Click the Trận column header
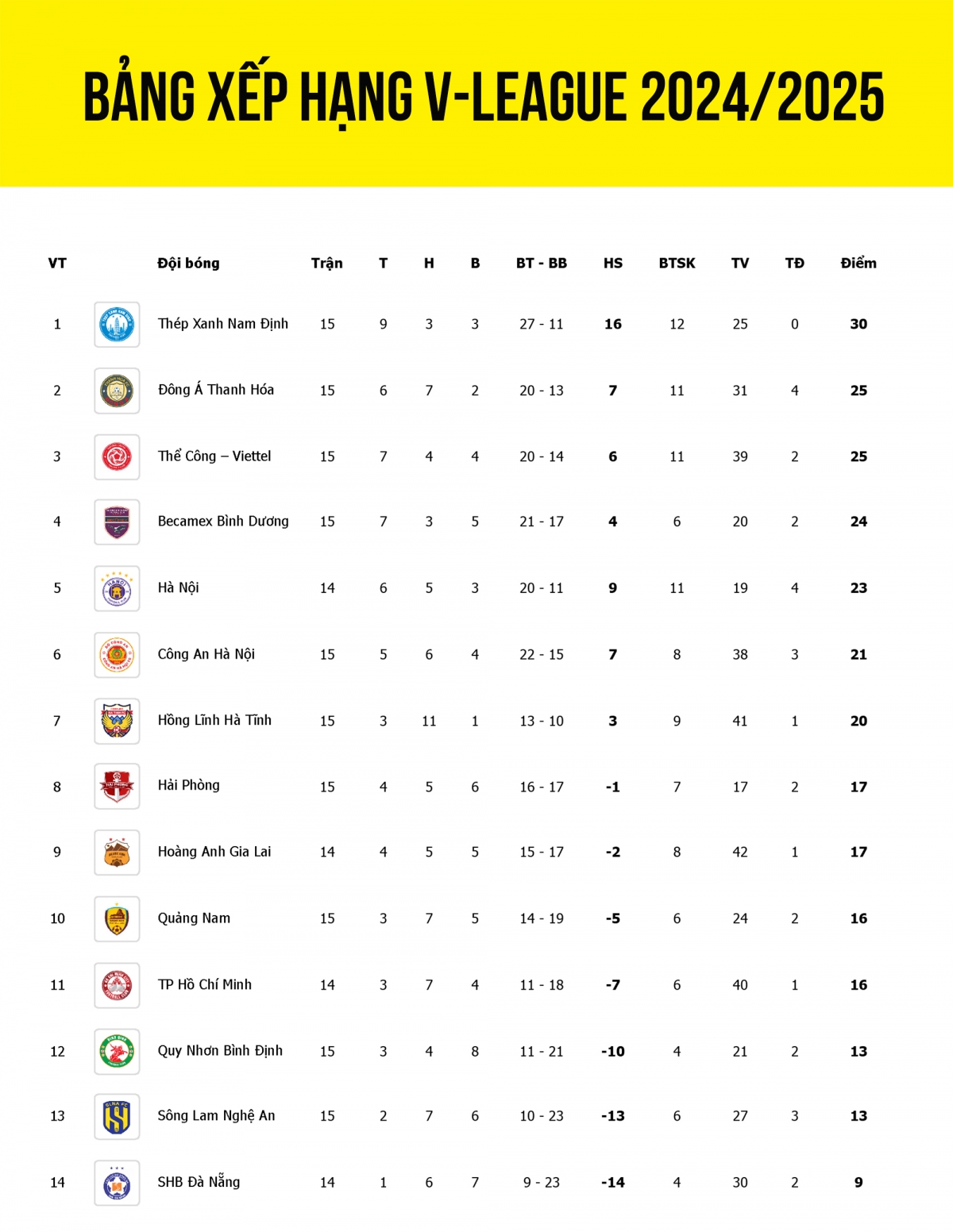Screen dimensions: 953x1232 [x=327, y=264]
